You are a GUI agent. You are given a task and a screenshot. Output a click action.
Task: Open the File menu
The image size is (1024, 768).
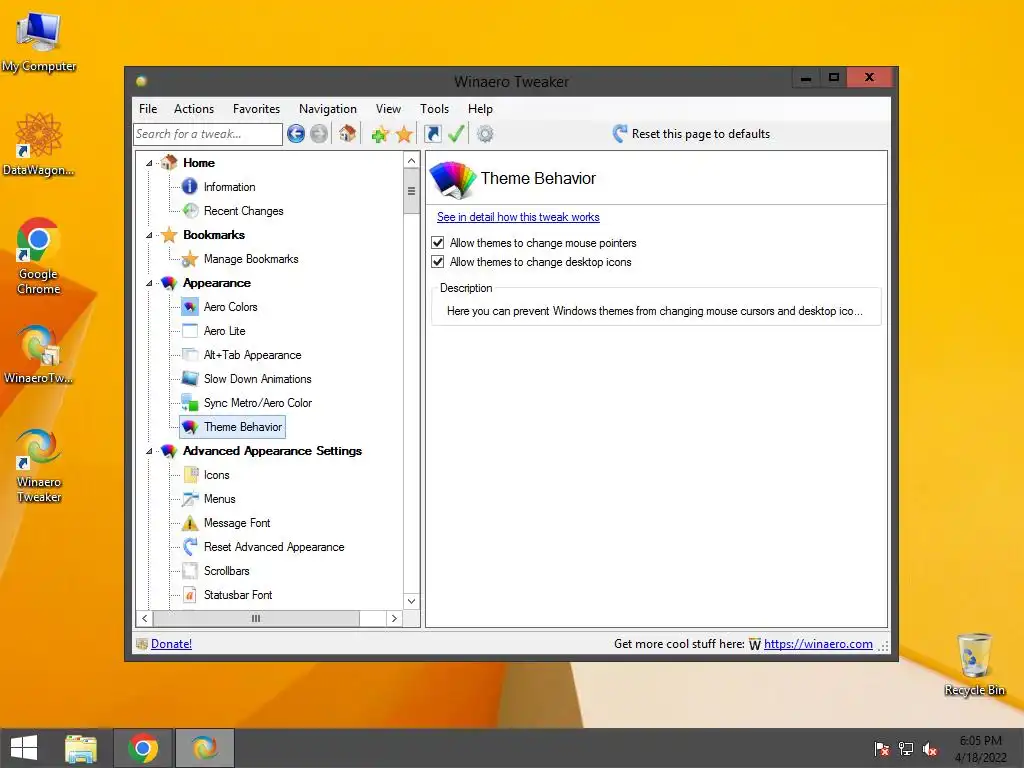coord(148,109)
